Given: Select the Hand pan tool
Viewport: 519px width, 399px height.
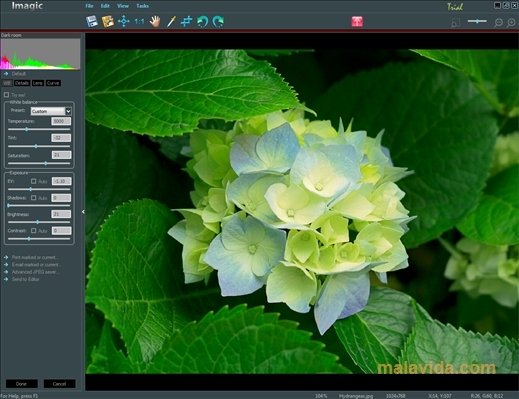Looking at the screenshot, I should pos(155,21).
